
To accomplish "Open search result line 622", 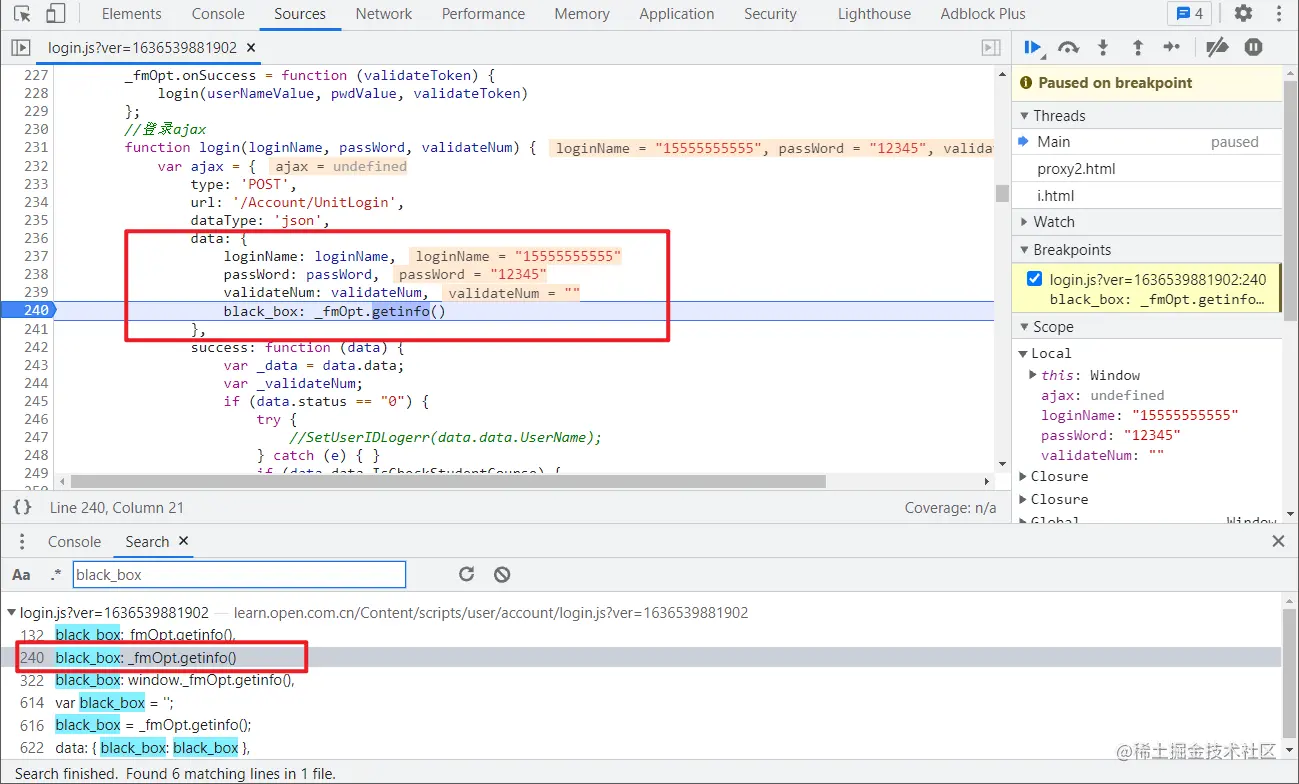I will [x=640, y=748].
